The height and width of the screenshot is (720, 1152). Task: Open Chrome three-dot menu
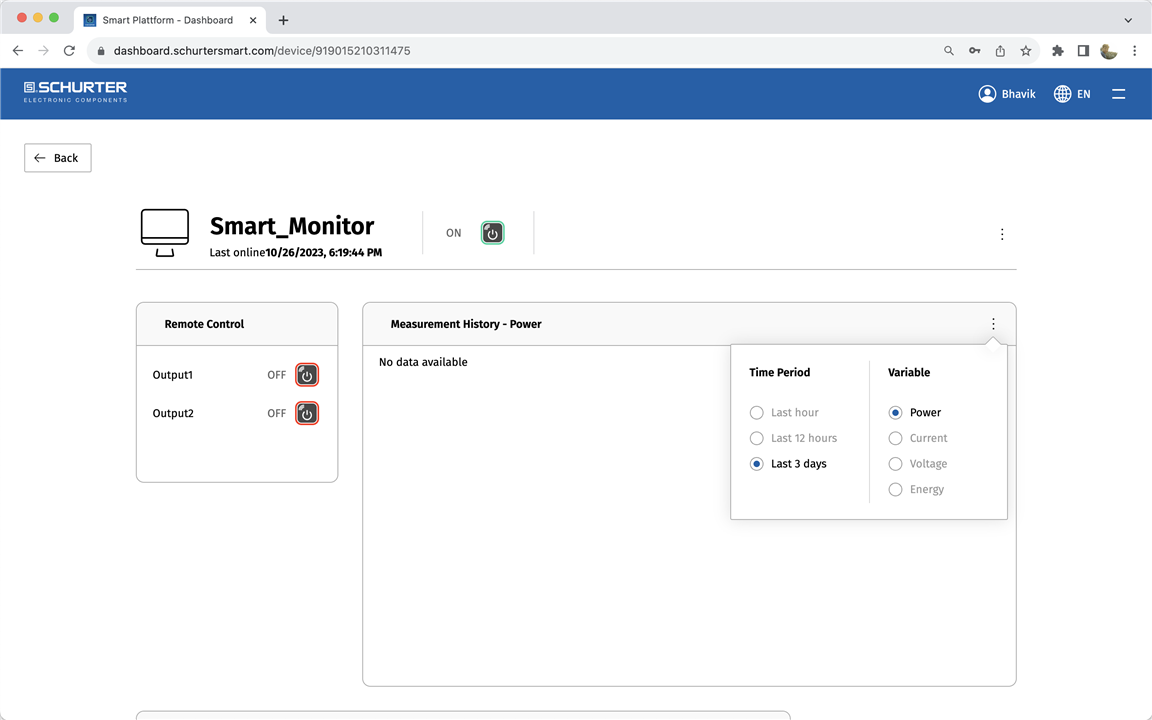pos(1134,51)
